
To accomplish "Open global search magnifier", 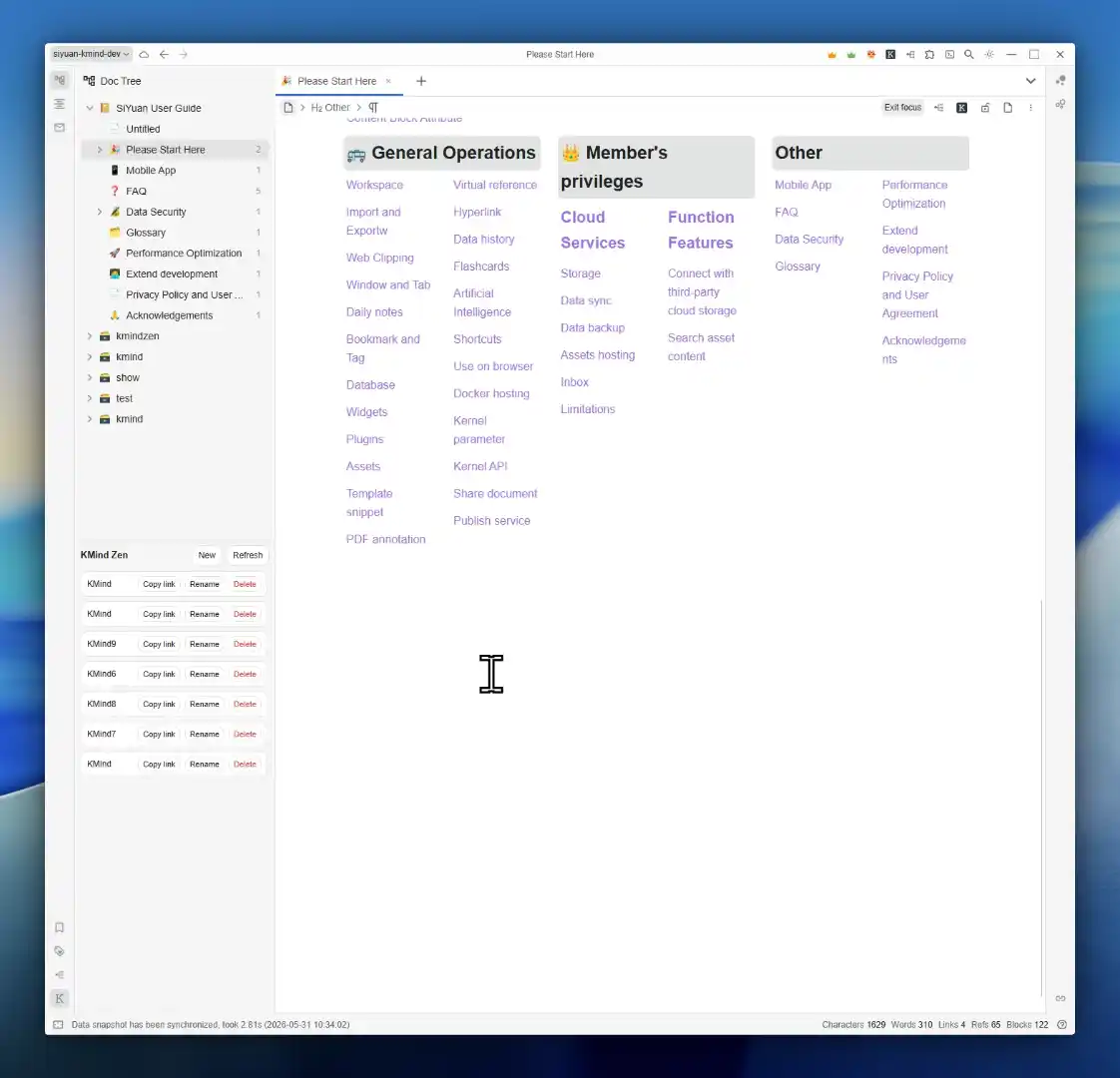I will (x=968, y=54).
